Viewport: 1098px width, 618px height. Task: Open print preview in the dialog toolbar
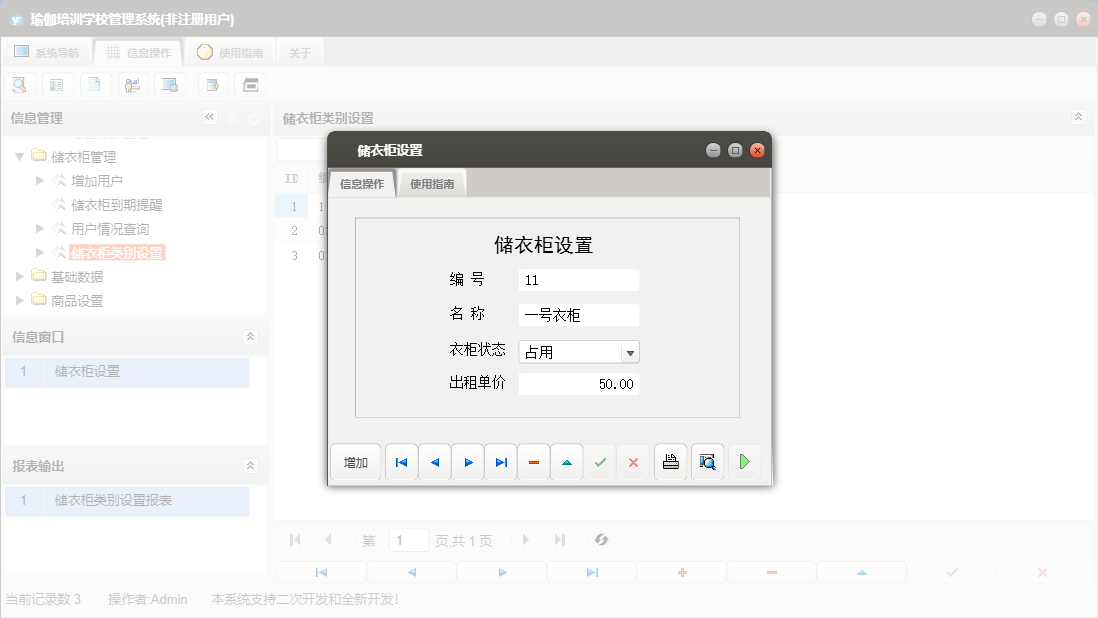click(x=707, y=461)
